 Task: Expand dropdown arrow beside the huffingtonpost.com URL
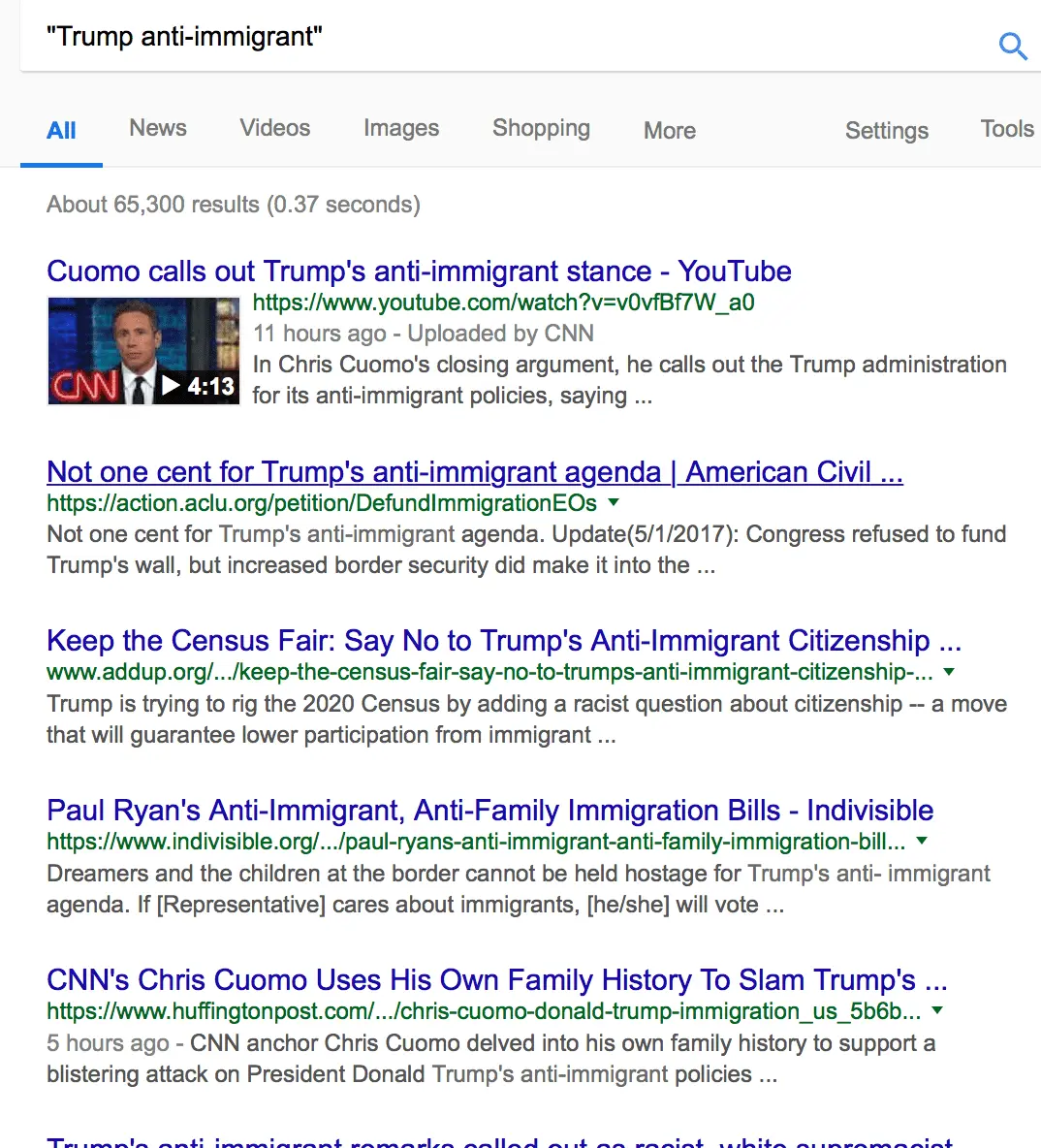[x=936, y=1010]
